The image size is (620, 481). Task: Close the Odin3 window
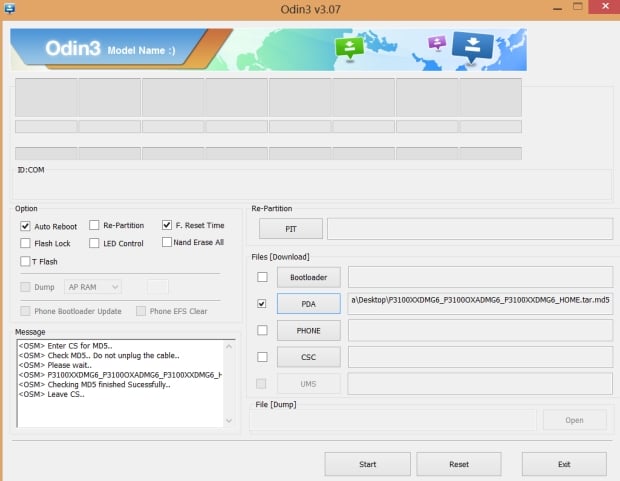click(605, 7)
